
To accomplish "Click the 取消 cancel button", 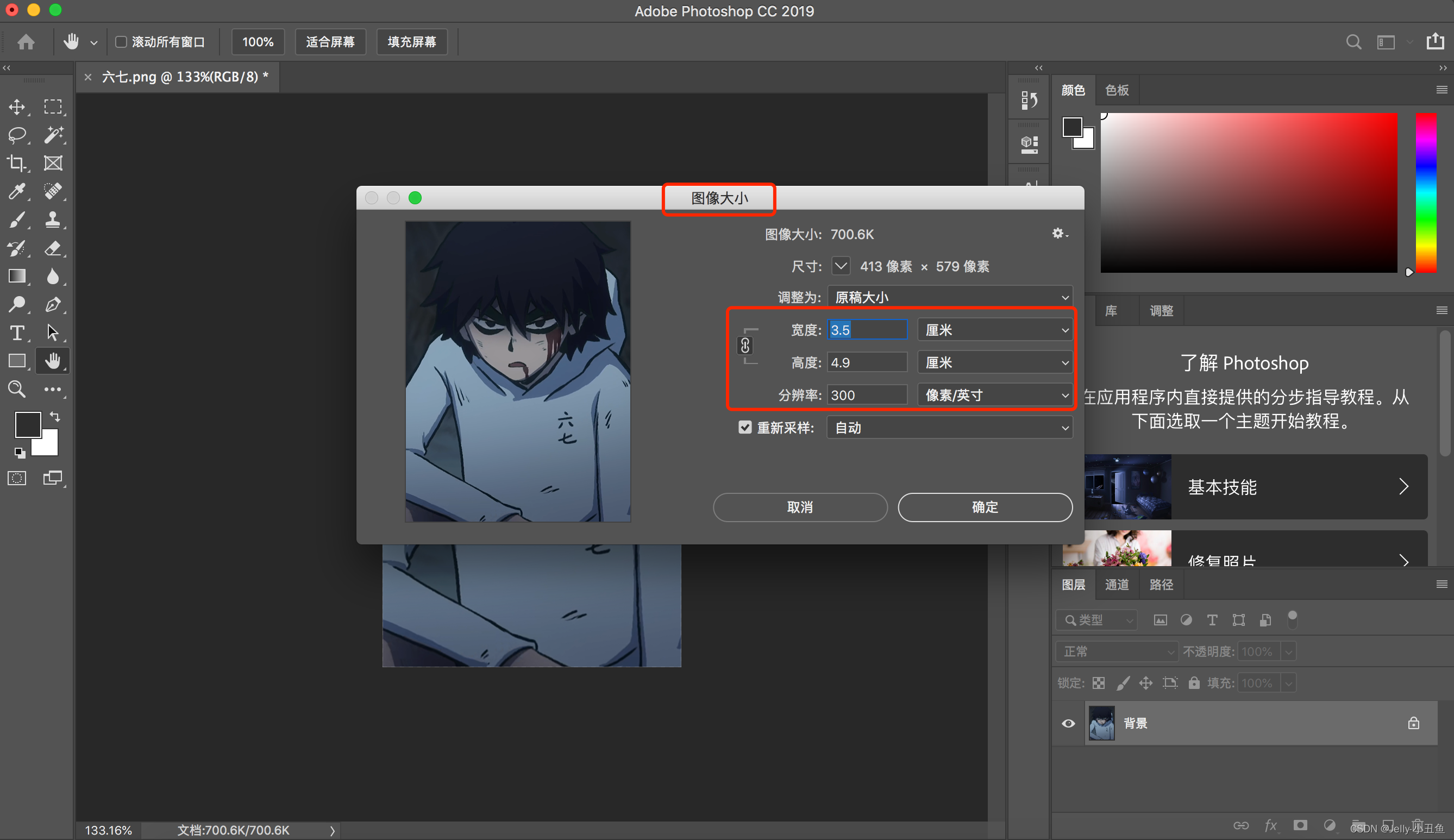I will click(x=800, y=507).
